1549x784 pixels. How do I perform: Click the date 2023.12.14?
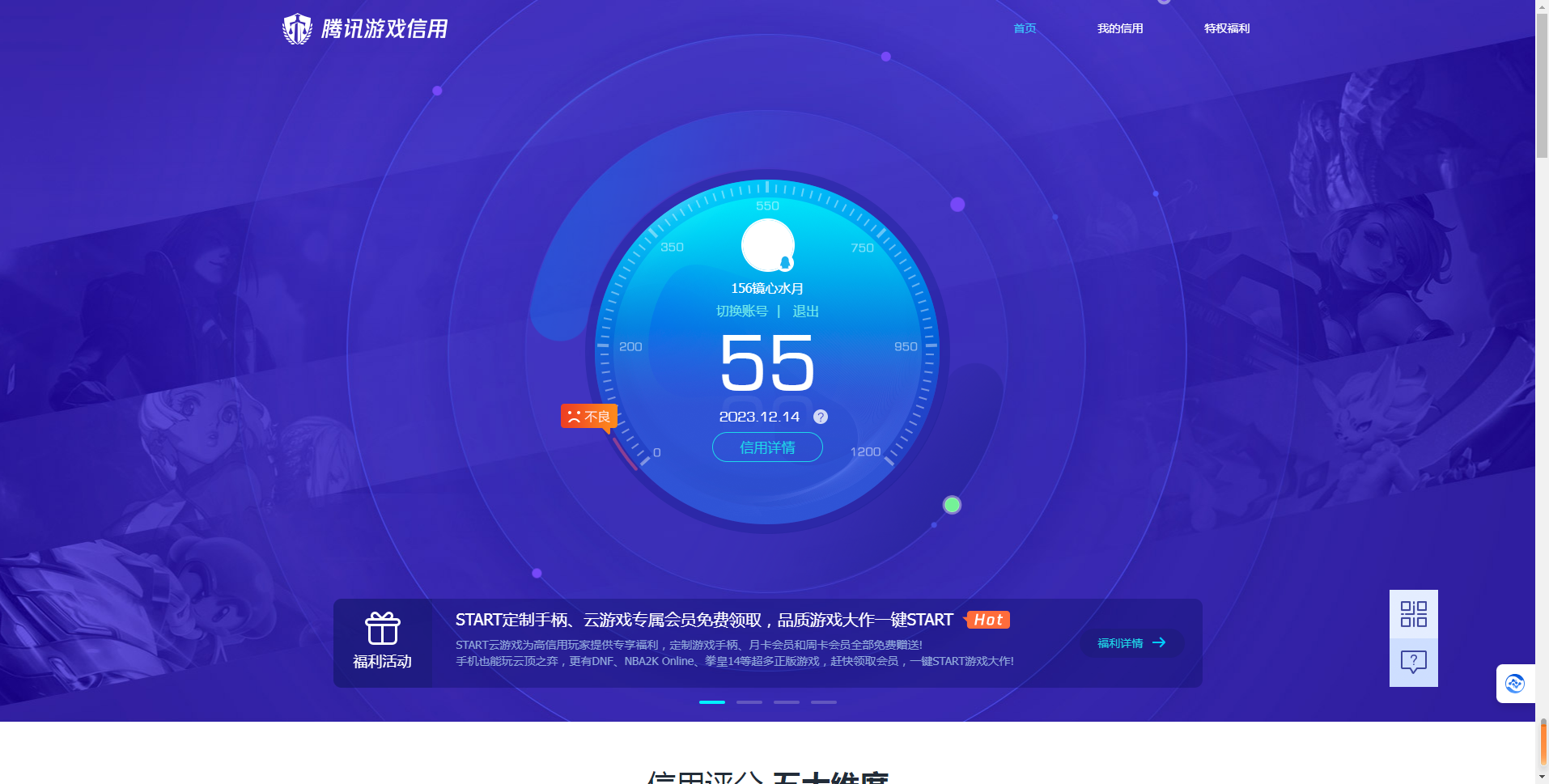759,417
